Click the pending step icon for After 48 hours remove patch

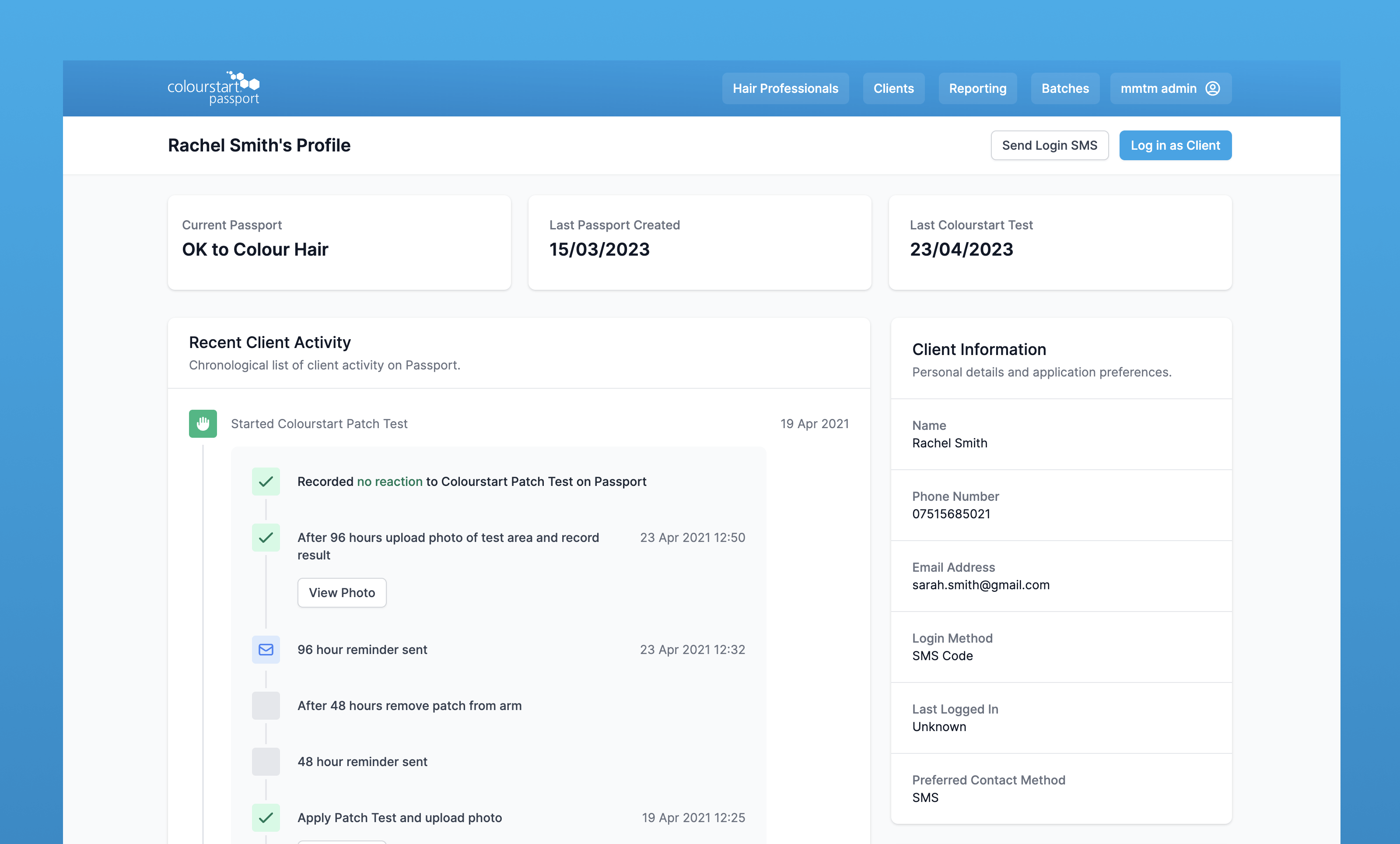(266, 705)
